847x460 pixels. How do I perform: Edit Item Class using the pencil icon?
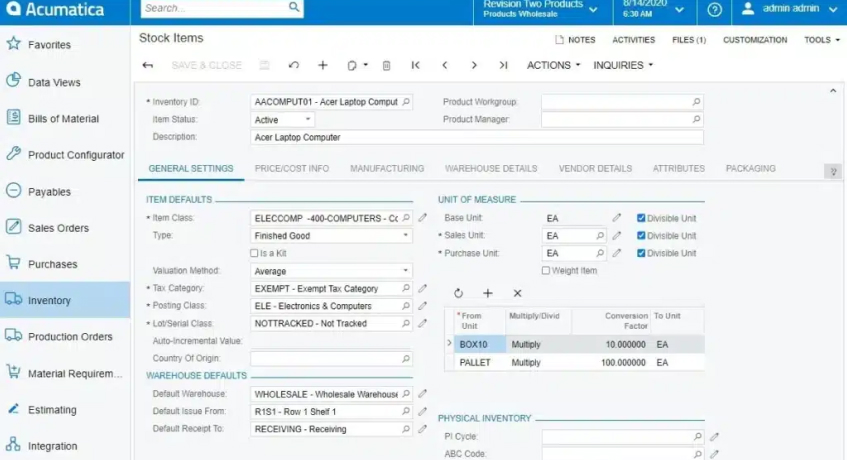point(422,218)
